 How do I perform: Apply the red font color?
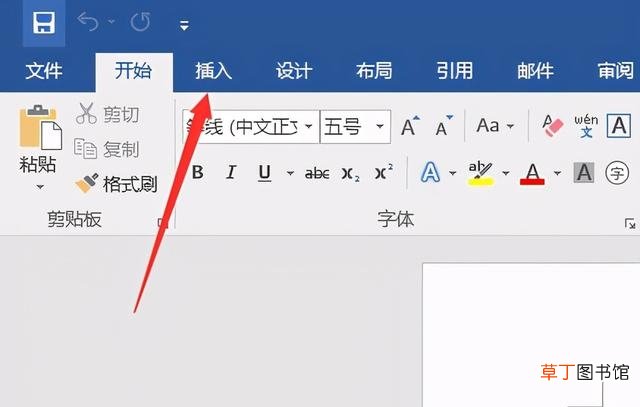point(532,173)
